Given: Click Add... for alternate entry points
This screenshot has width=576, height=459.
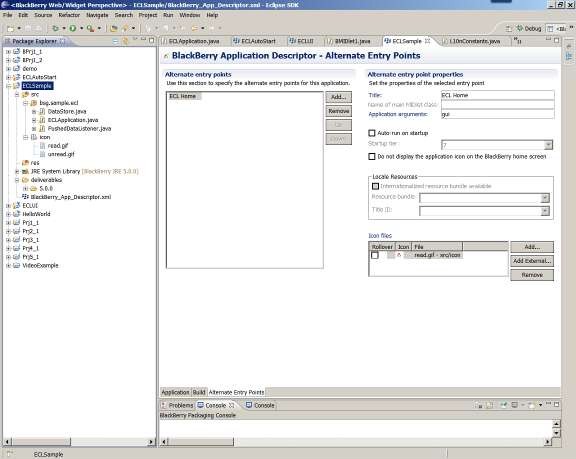Looking at the screenshot, I should (338, 97).
